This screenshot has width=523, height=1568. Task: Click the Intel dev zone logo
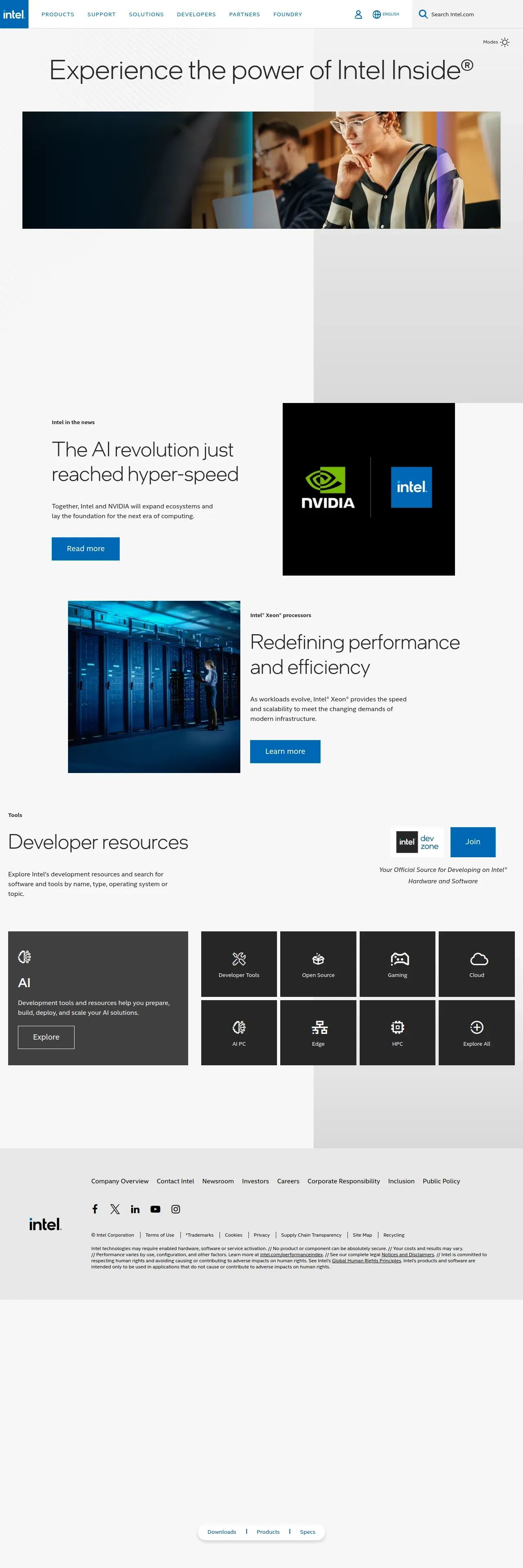coord(418,842)
